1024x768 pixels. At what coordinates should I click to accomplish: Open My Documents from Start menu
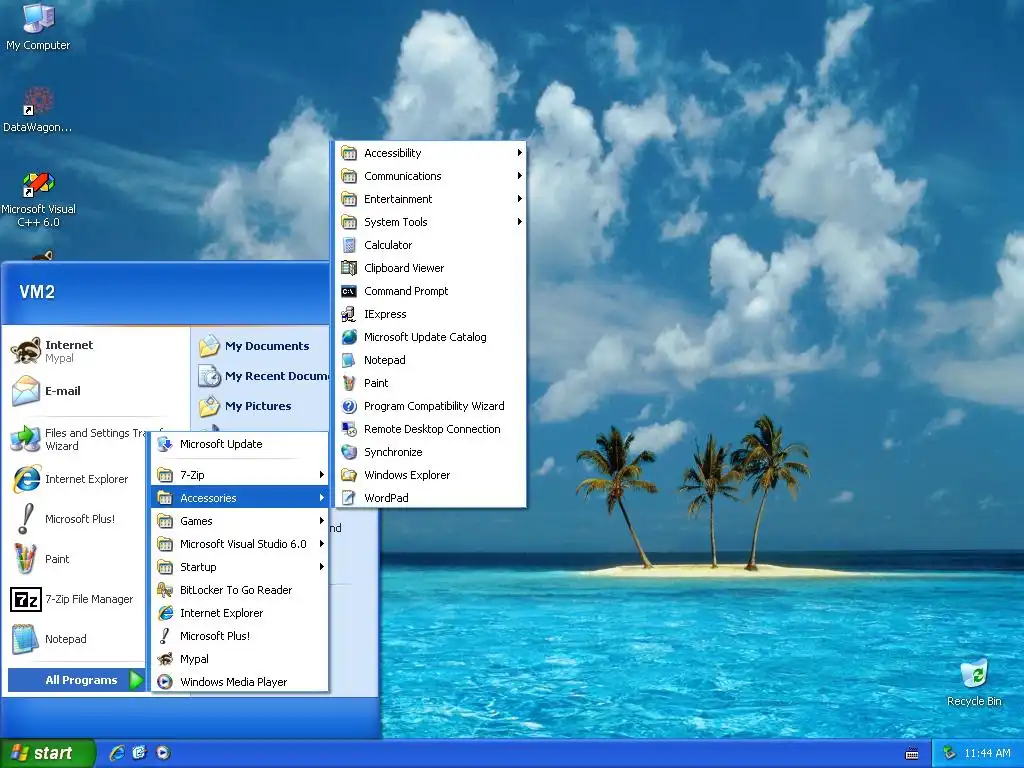261,346
